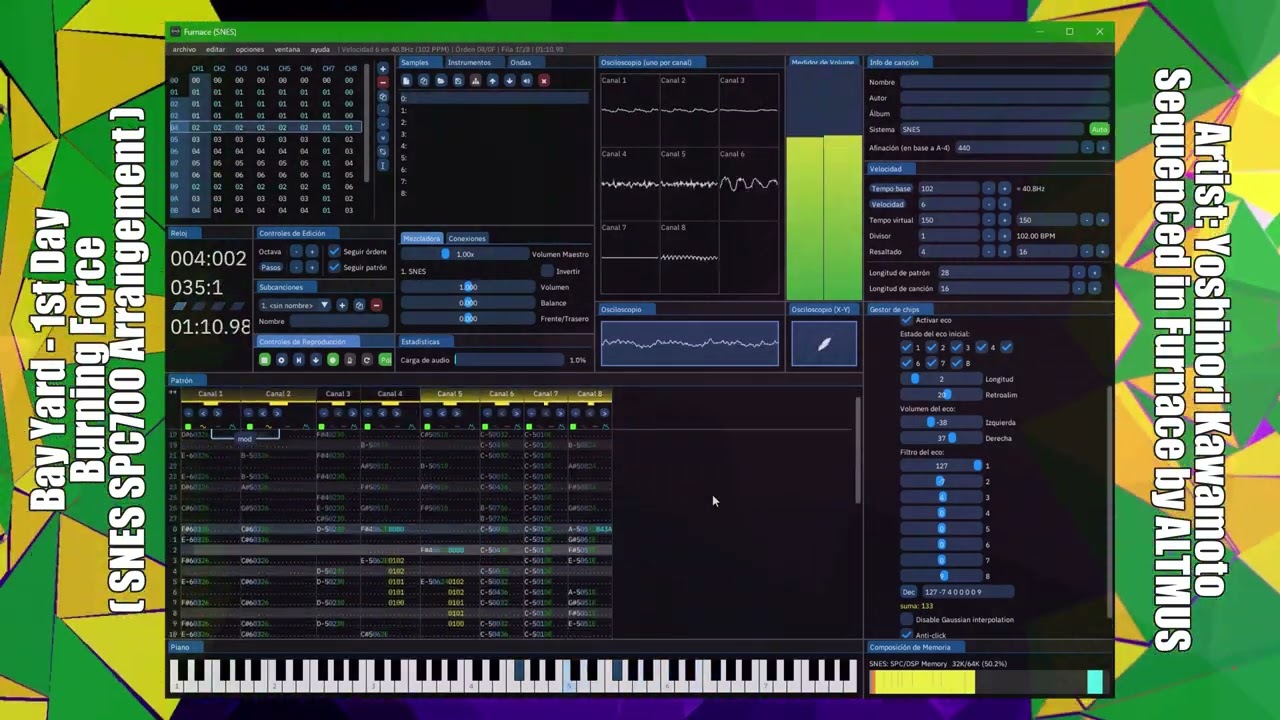Increase Tempo base with plus stepper

(x=1004, y=189)
